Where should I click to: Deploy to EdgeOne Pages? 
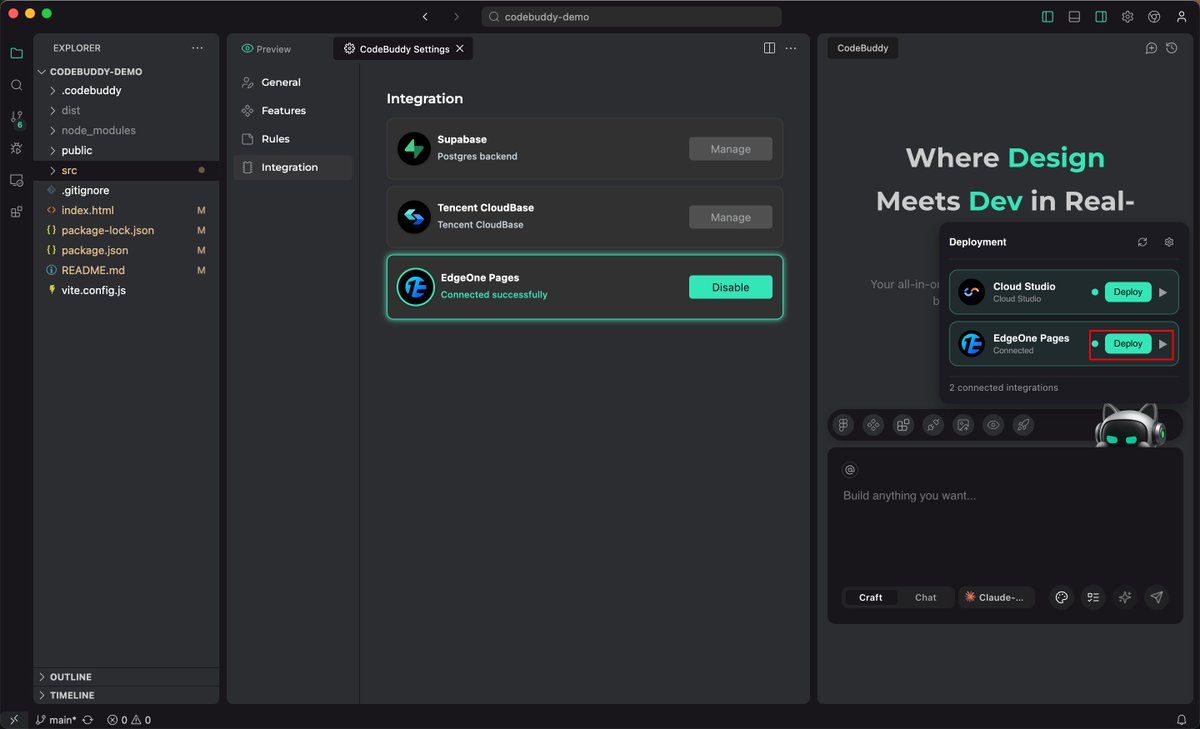pyautogui.click(x=1128, y=343)
